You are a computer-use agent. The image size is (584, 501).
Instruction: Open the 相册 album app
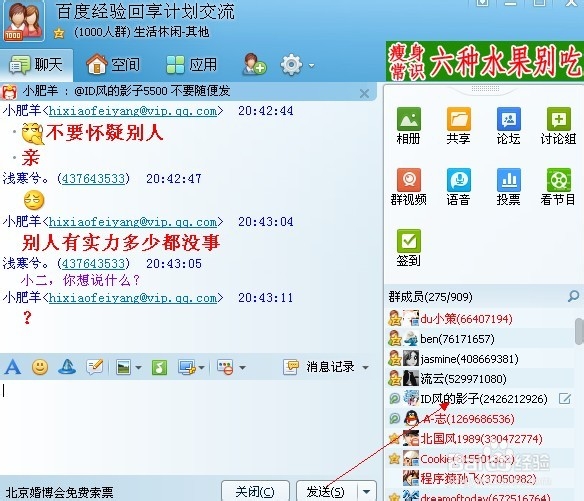(409, 126)
